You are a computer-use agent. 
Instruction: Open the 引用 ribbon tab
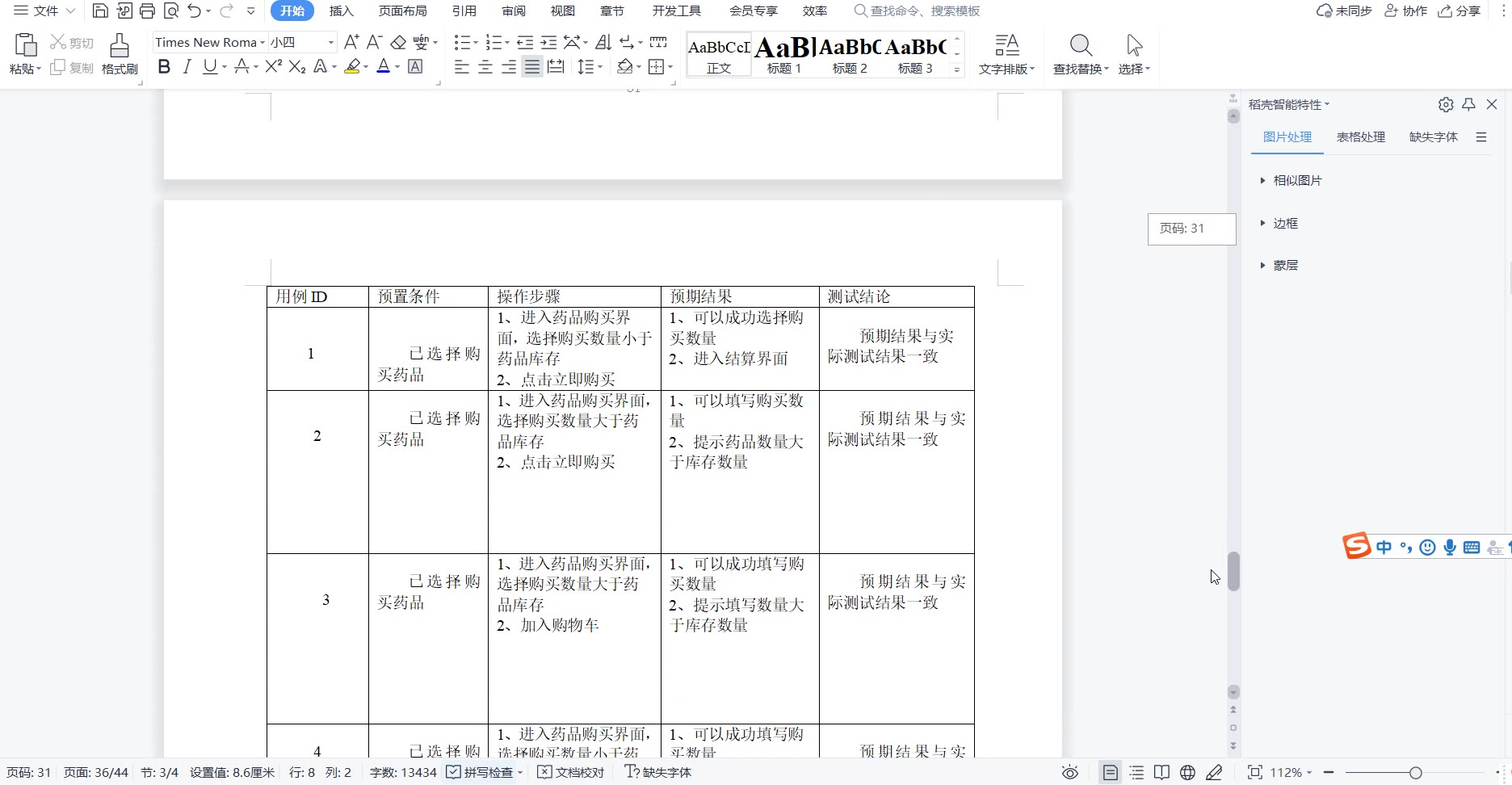coord(464,10)
